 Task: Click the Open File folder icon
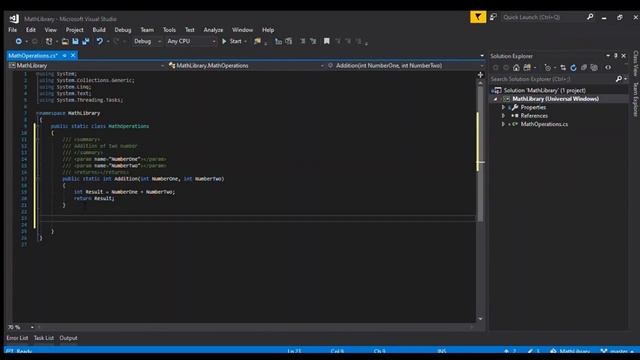point(65,41)
